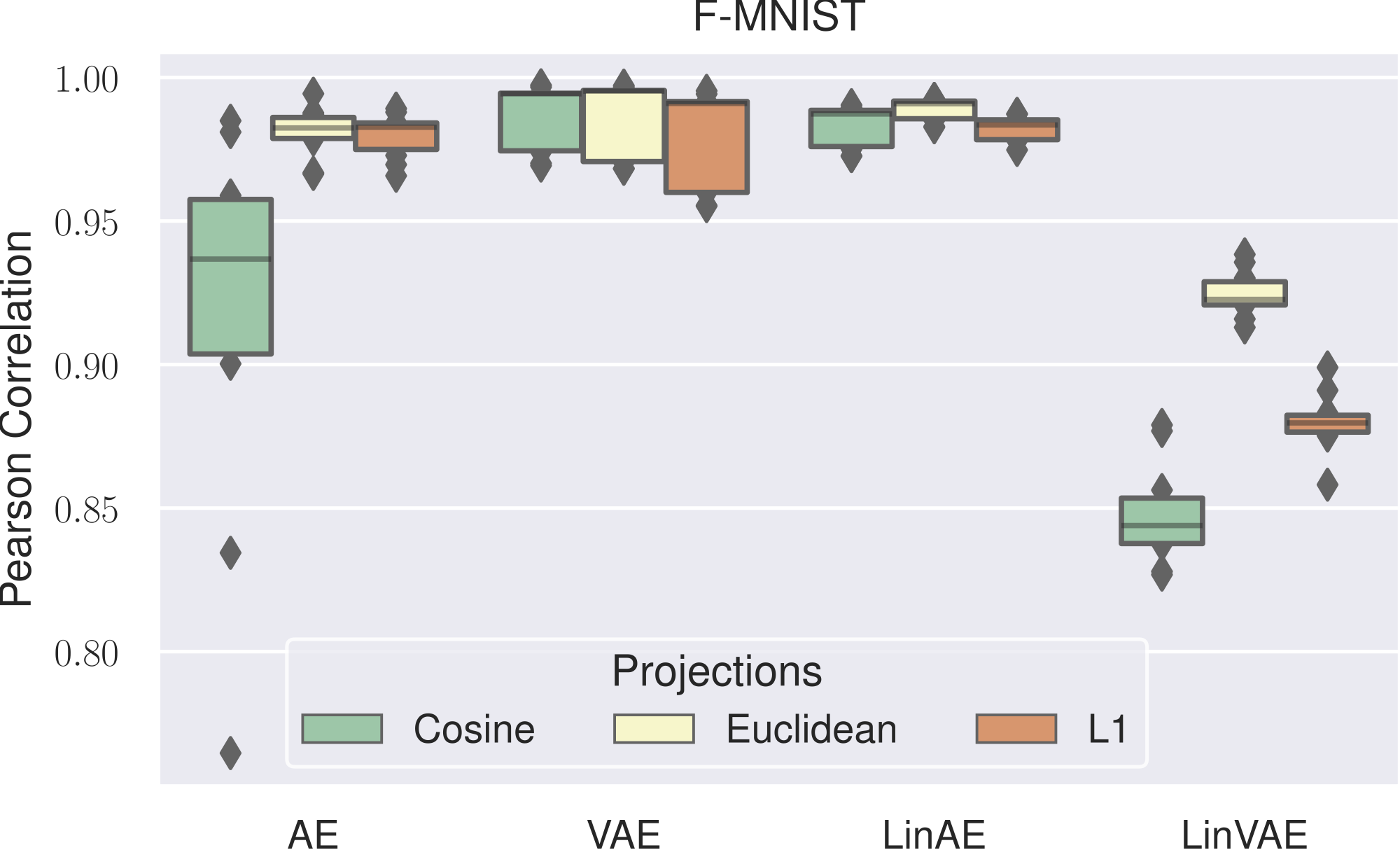Click the yellow Euclidean legend swatch
This screenshot has width=1400, height=857.
[654, 729]
